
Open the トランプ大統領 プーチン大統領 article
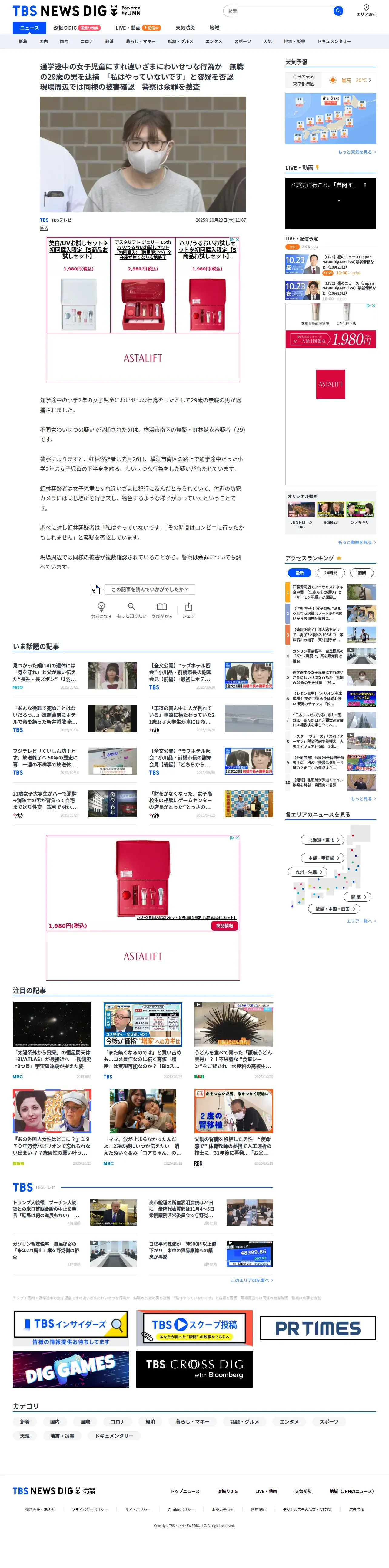point(75,1212)
